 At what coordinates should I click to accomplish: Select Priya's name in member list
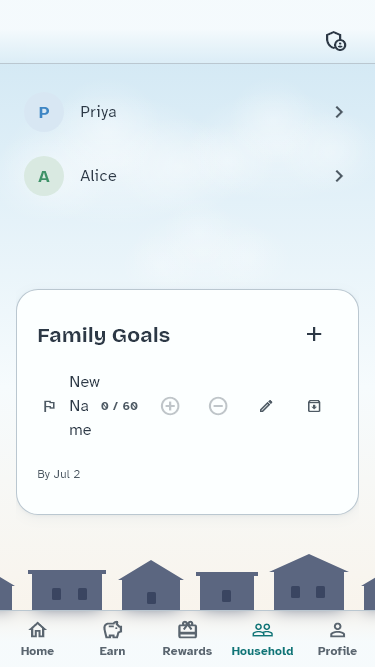pos(98,112)
